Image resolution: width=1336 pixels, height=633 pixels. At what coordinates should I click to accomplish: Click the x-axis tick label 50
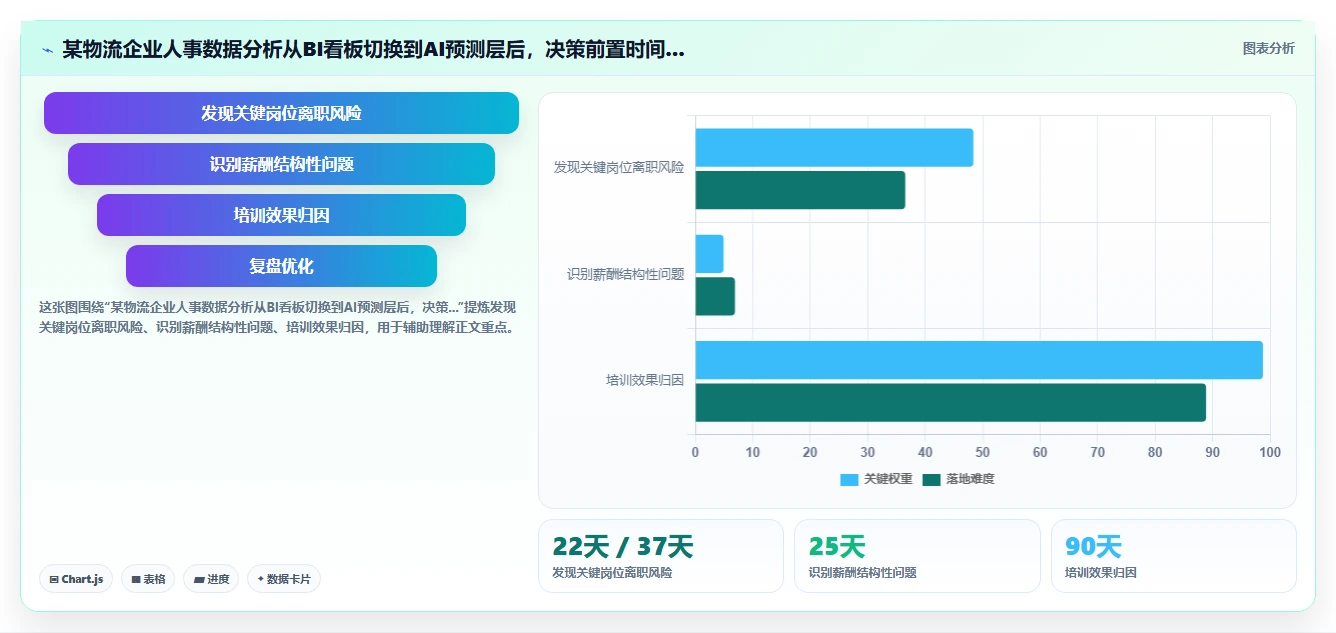[983, 452]
